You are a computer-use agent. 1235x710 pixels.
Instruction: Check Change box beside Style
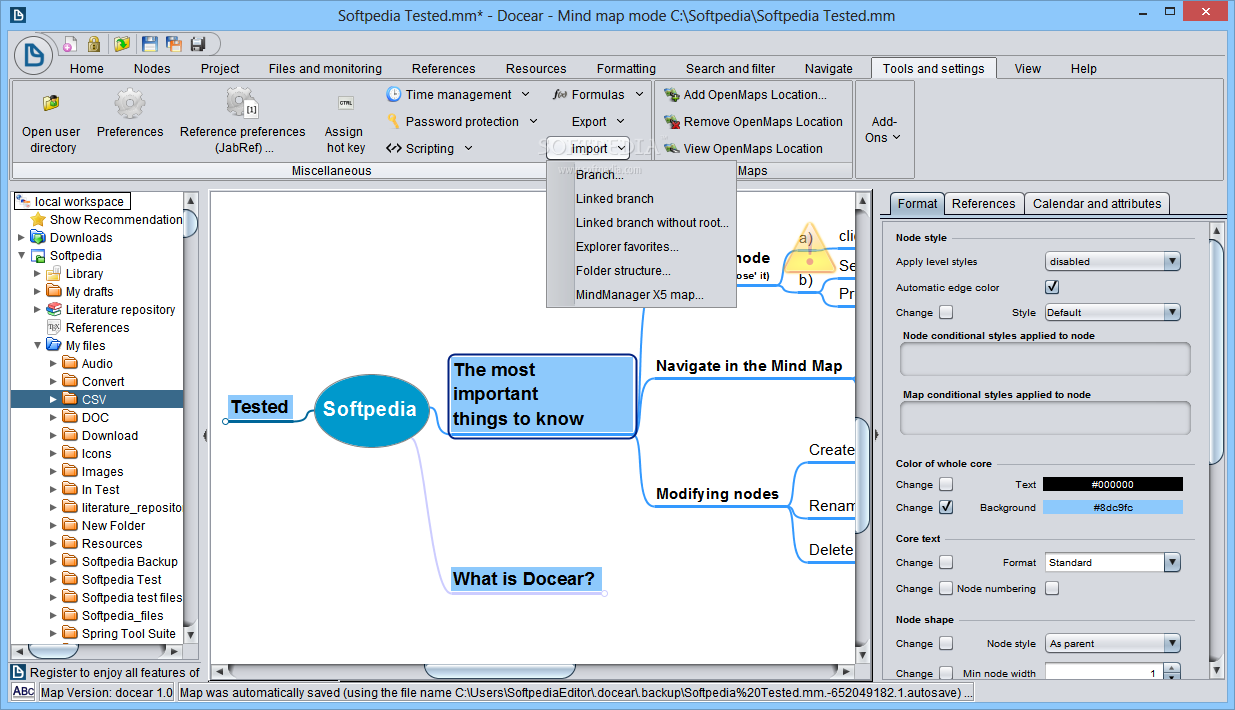[x=946, y=312]
